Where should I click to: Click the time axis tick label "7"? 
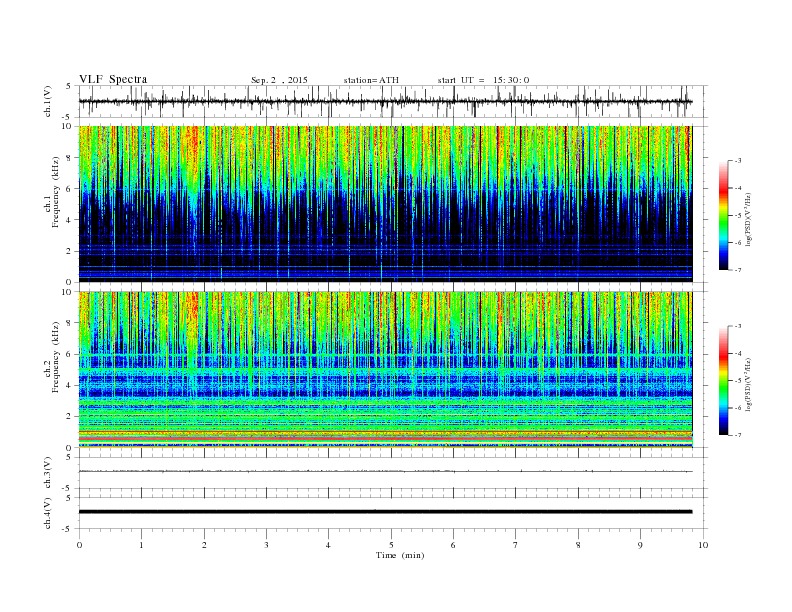[x=516, y=545]
